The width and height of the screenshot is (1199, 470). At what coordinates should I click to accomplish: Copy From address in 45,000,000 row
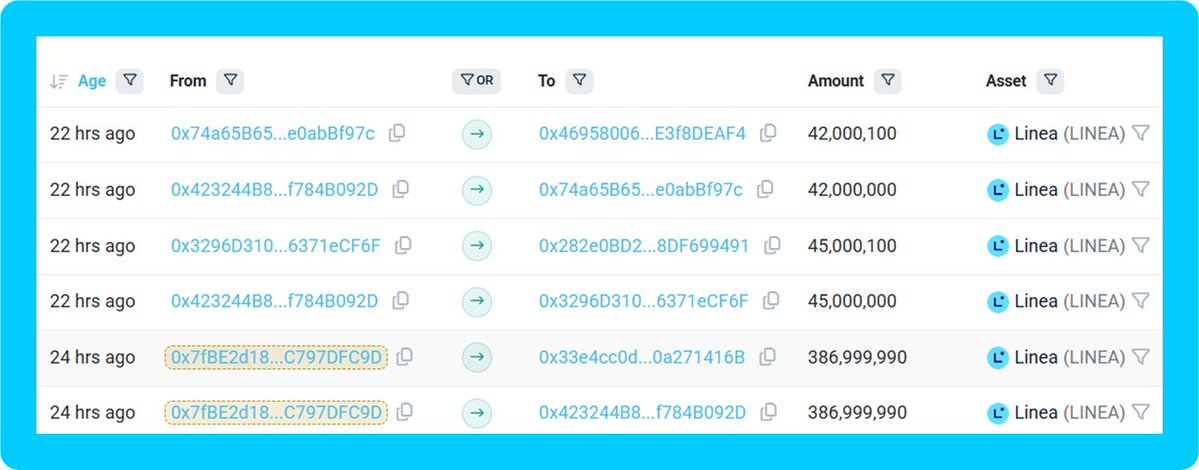point(401,301)
